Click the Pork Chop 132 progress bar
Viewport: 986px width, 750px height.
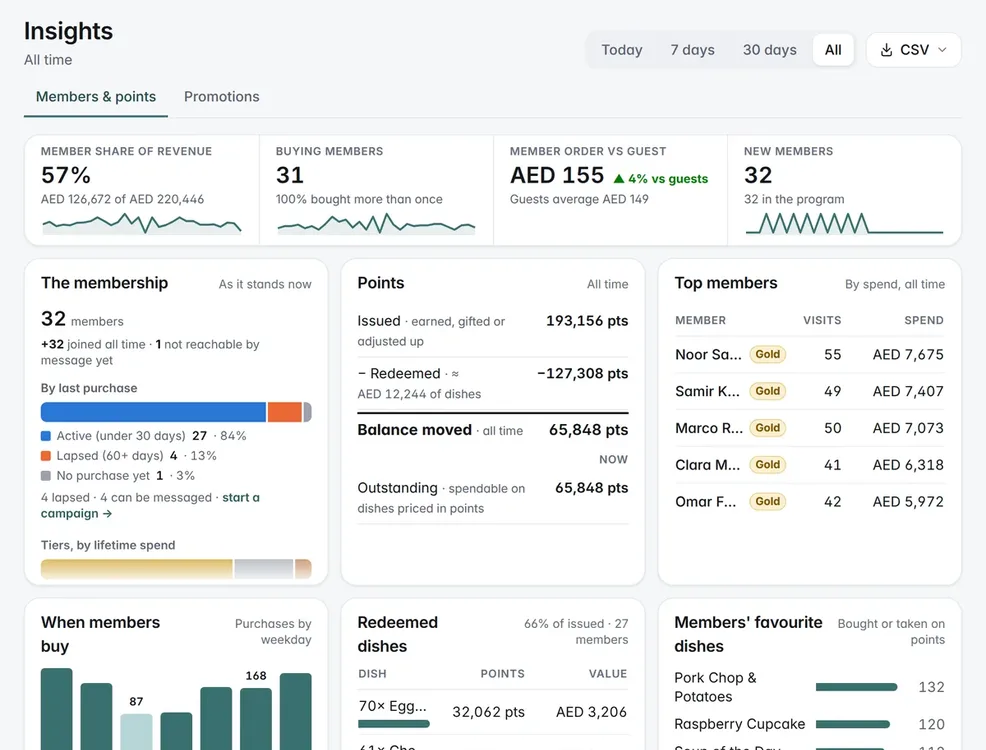[x=856, y=687]
